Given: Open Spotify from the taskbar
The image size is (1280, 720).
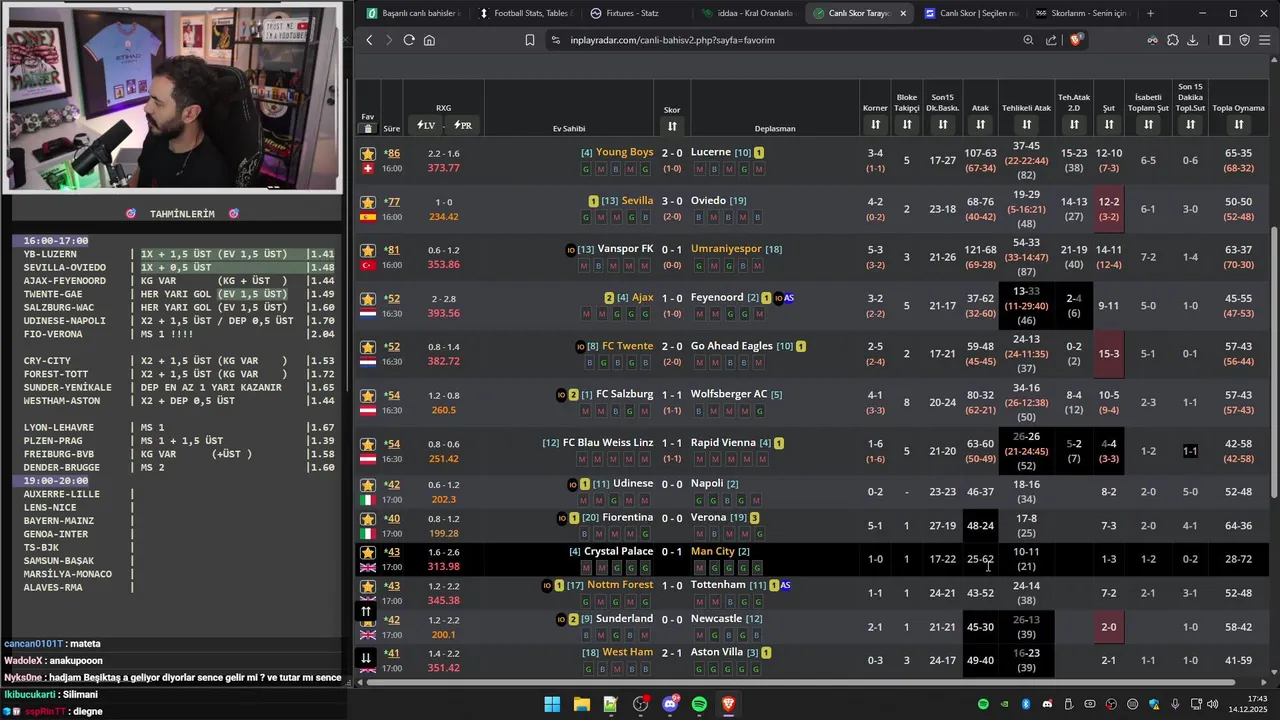Looking at the screenshot, I should pos(699,704).
